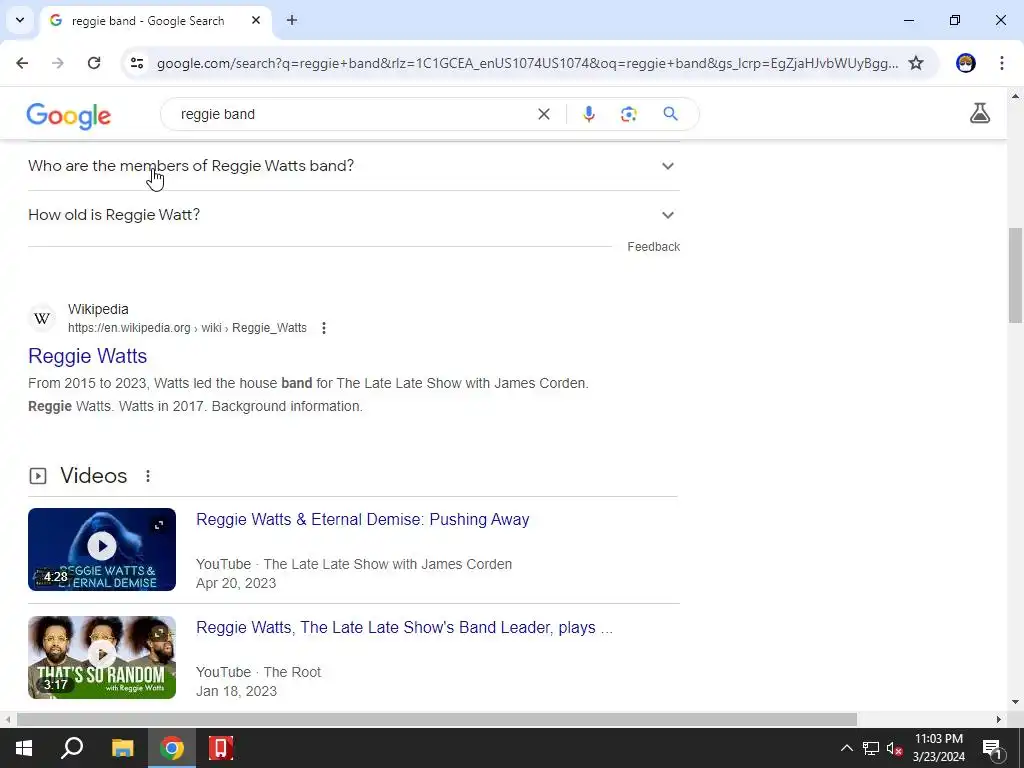This screenshot has width=1024, height=768.
Task: Click the Wikipedia site favicon
Action: pyautogui.click(x=42, y=318)
